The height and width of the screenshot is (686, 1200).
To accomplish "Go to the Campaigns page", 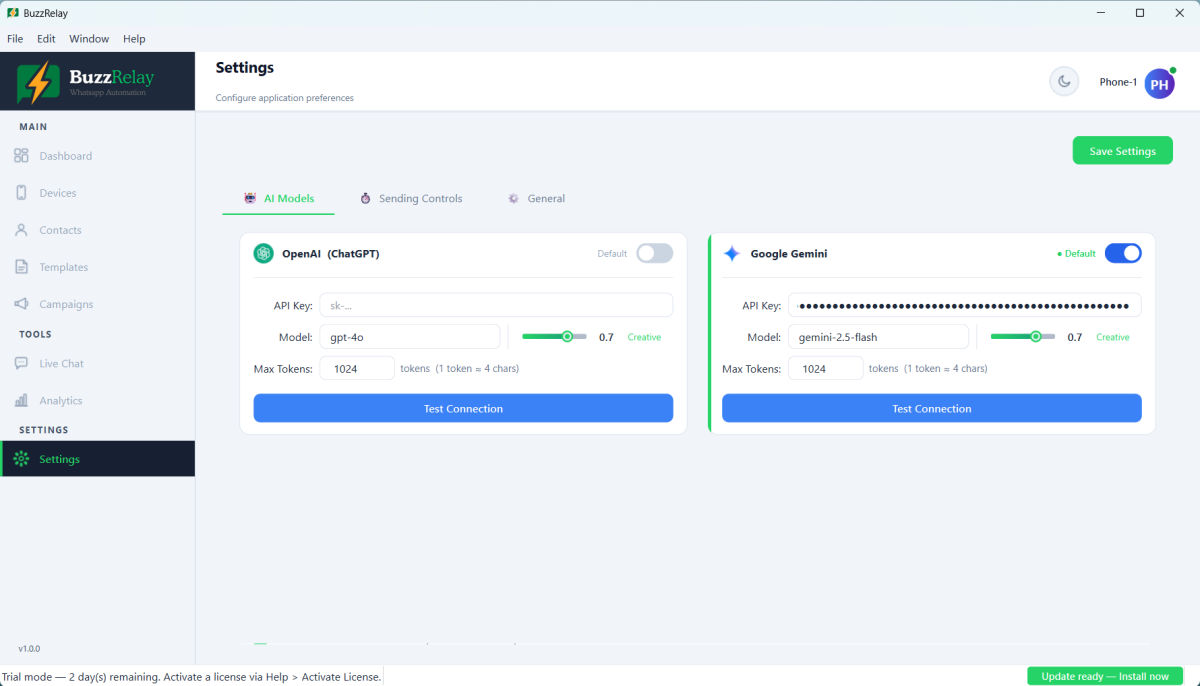I will (x=98, y=304).
